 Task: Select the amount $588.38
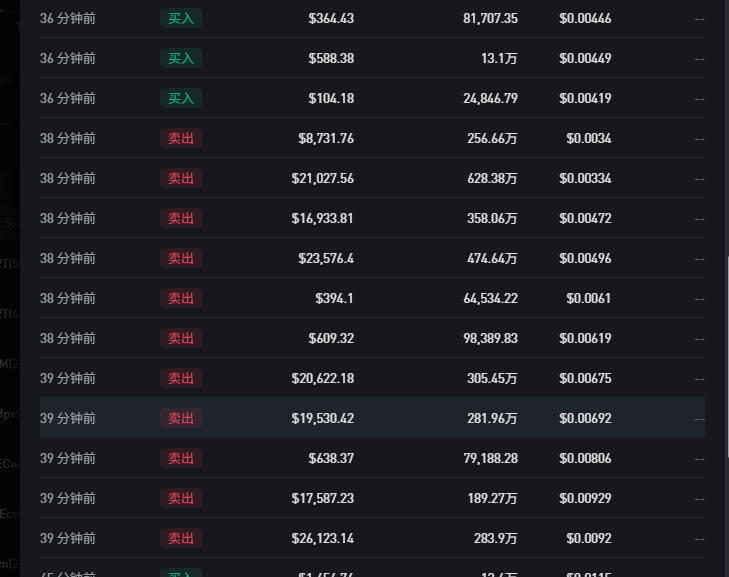pyautogui.click(x=331, y=58)
